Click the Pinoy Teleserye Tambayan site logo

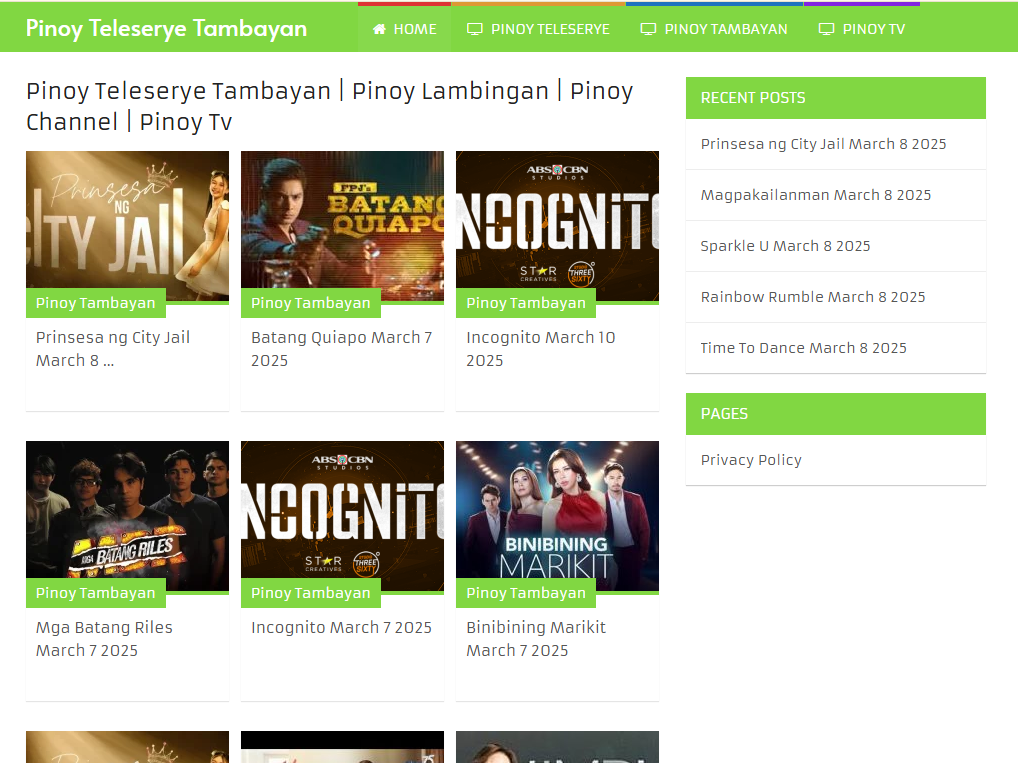coord(166,29)
